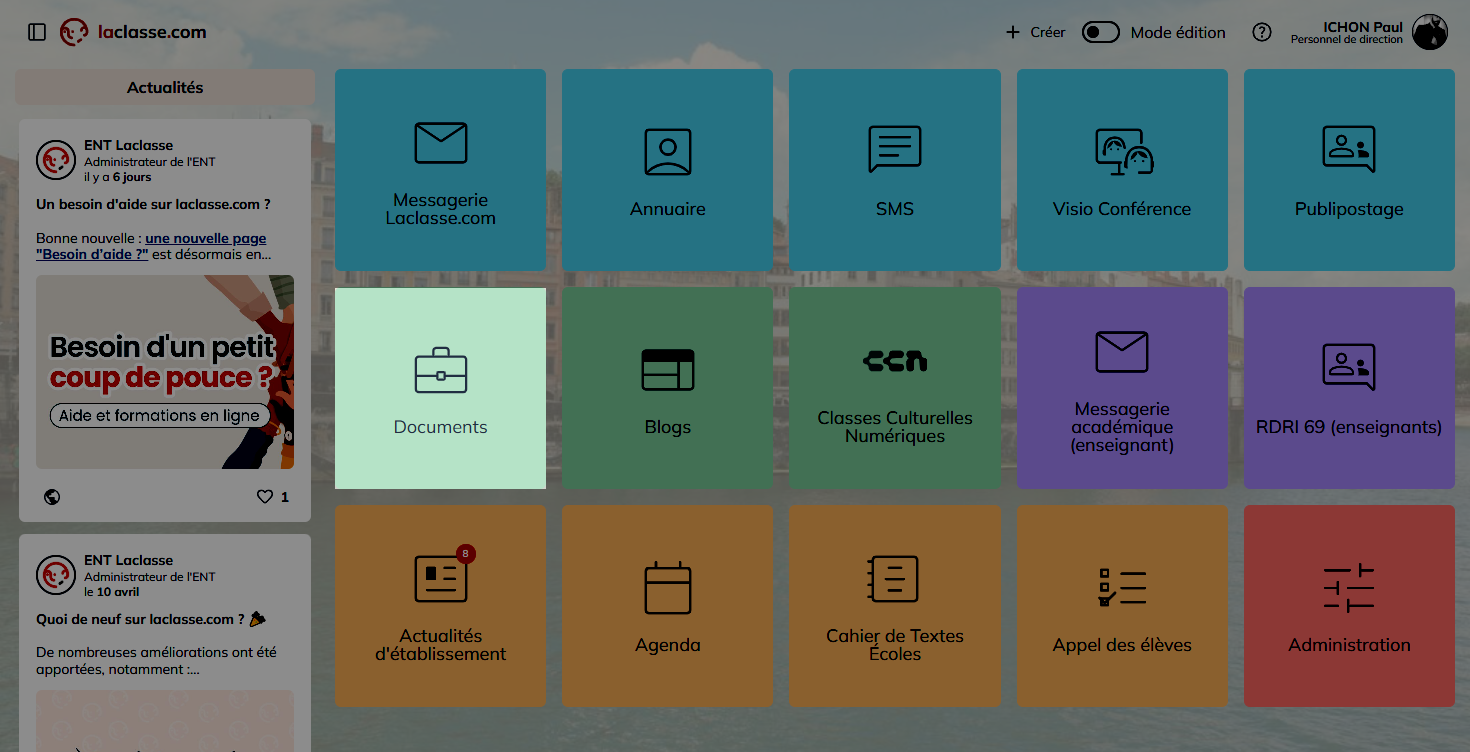Open the Documents briefcase tile

[x=440, y=388]
